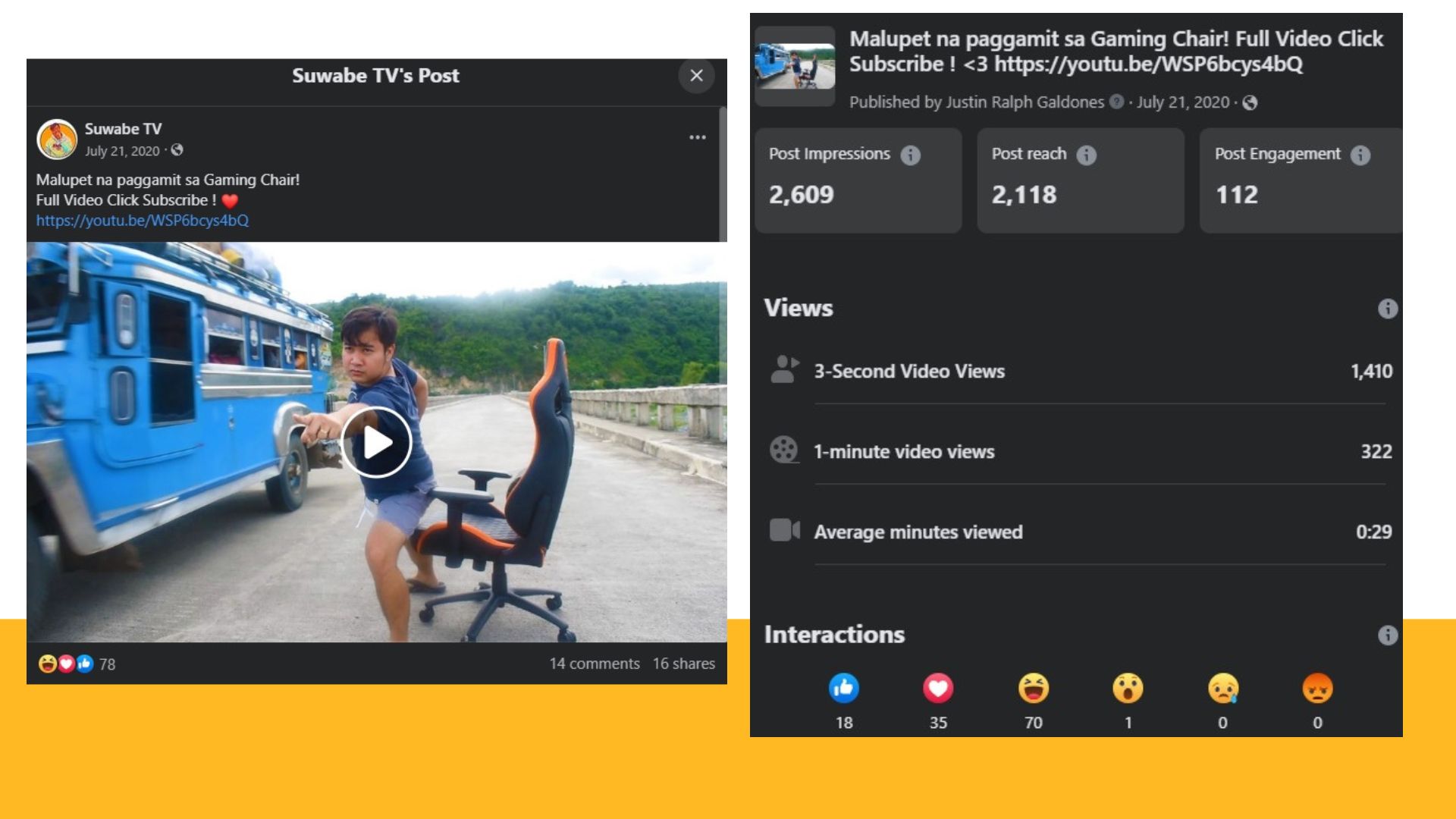1456x819 pixels.
Task: Open the post's three-dot options menu
Action: pos(698,137)
